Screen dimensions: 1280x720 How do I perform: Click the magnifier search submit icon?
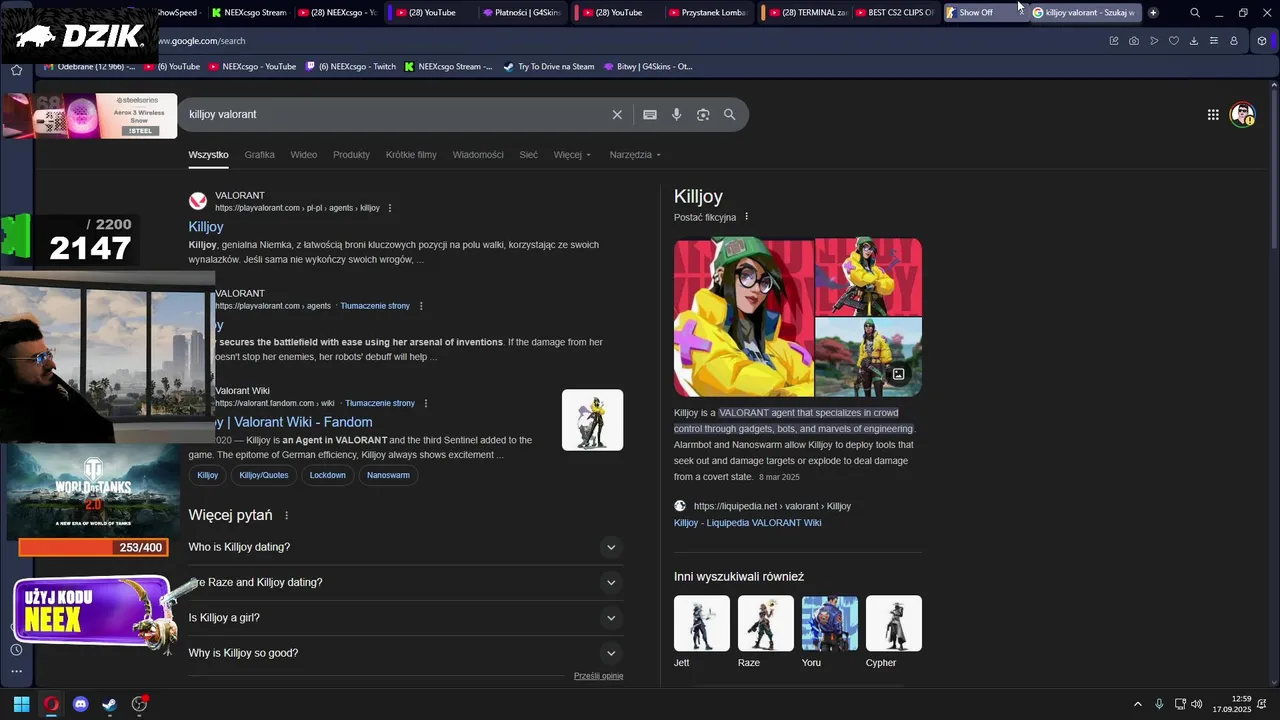tap(730, 115)
